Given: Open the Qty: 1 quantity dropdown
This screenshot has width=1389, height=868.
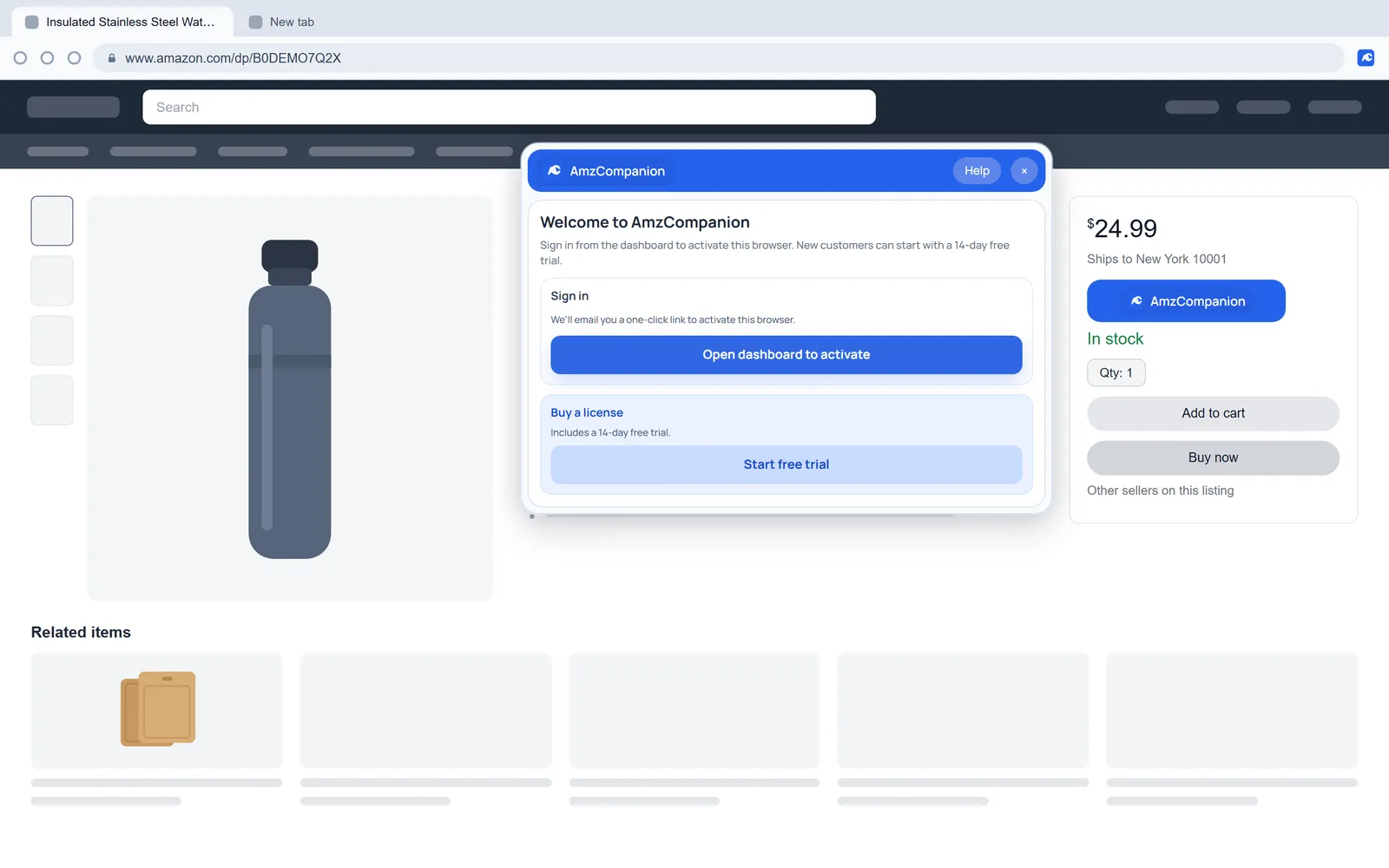Looking at the screenshot, I should tap(1116, 373).
